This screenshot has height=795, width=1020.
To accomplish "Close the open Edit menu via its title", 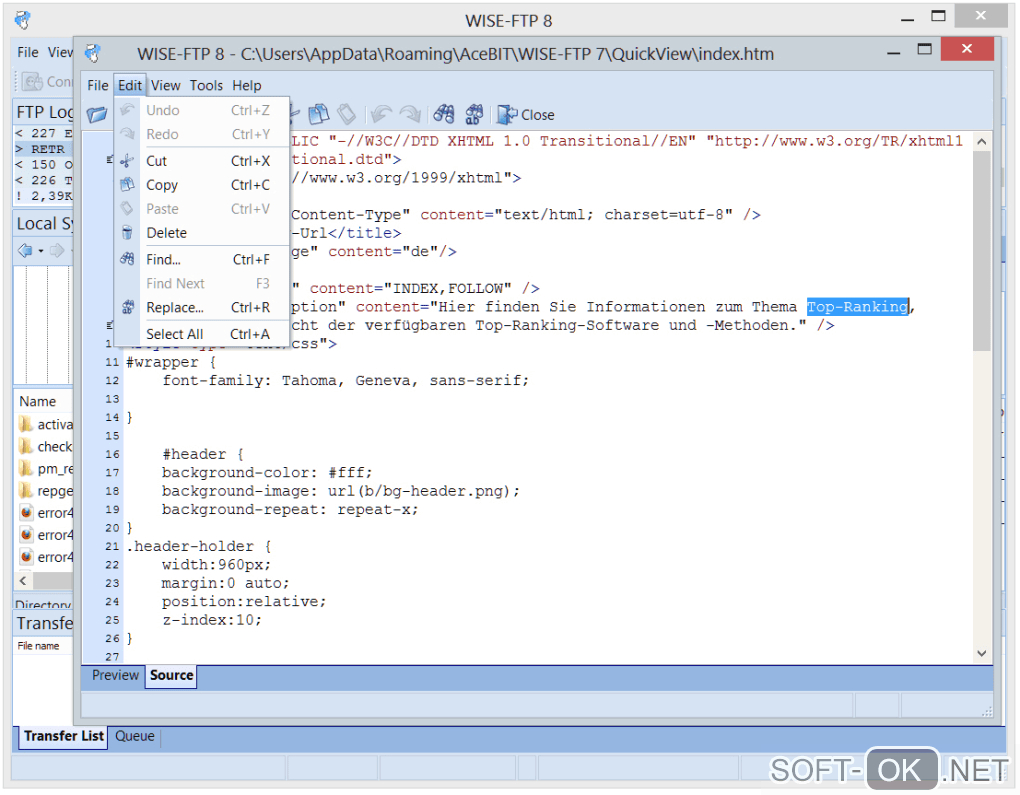I will pos(129,85).
